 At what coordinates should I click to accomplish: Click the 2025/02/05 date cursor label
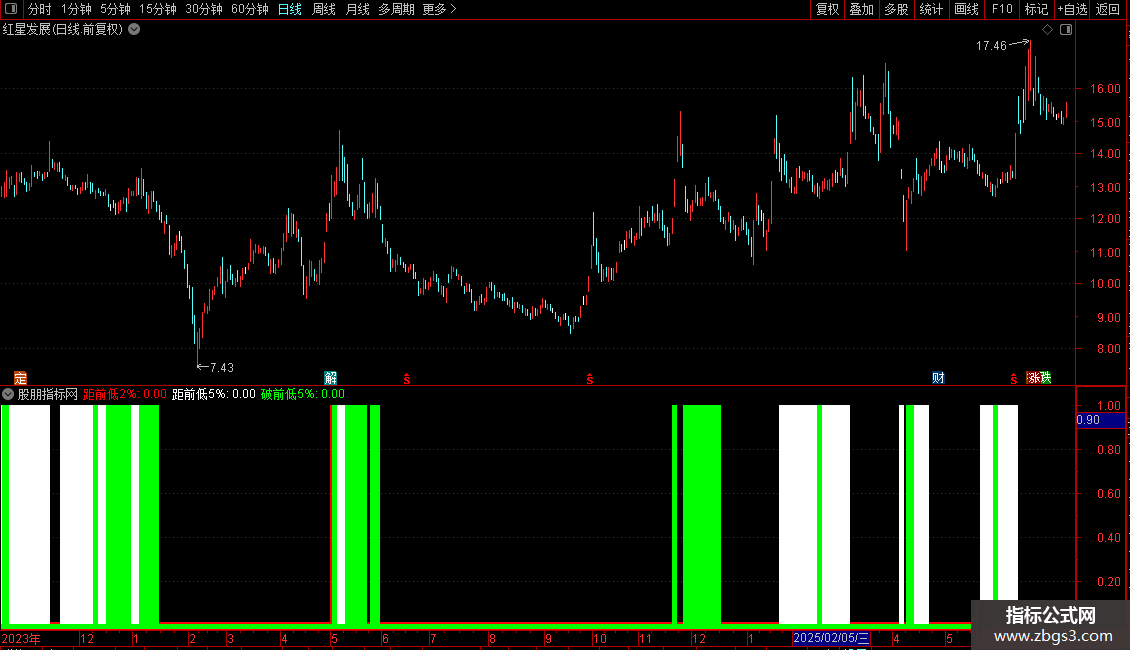tap(831, 638)
